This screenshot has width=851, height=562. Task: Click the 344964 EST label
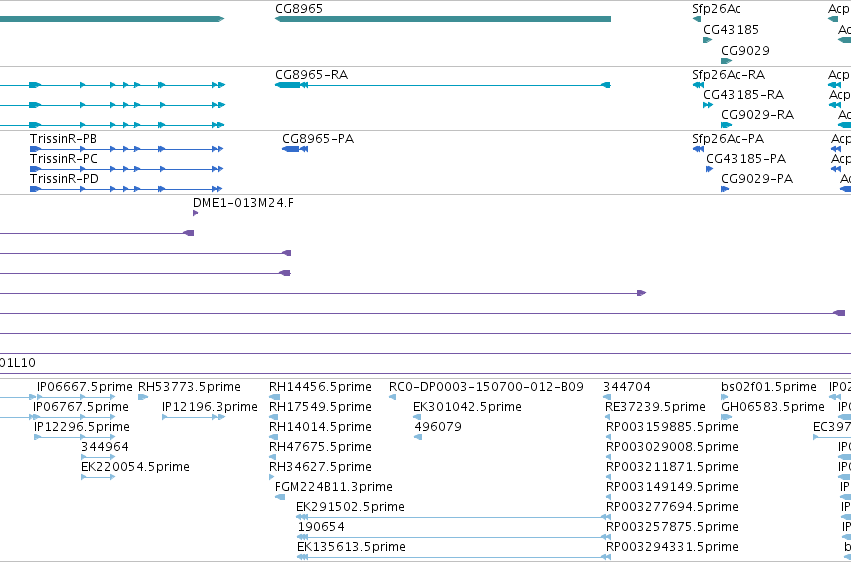pyautogui.click(x=105, y=447)
